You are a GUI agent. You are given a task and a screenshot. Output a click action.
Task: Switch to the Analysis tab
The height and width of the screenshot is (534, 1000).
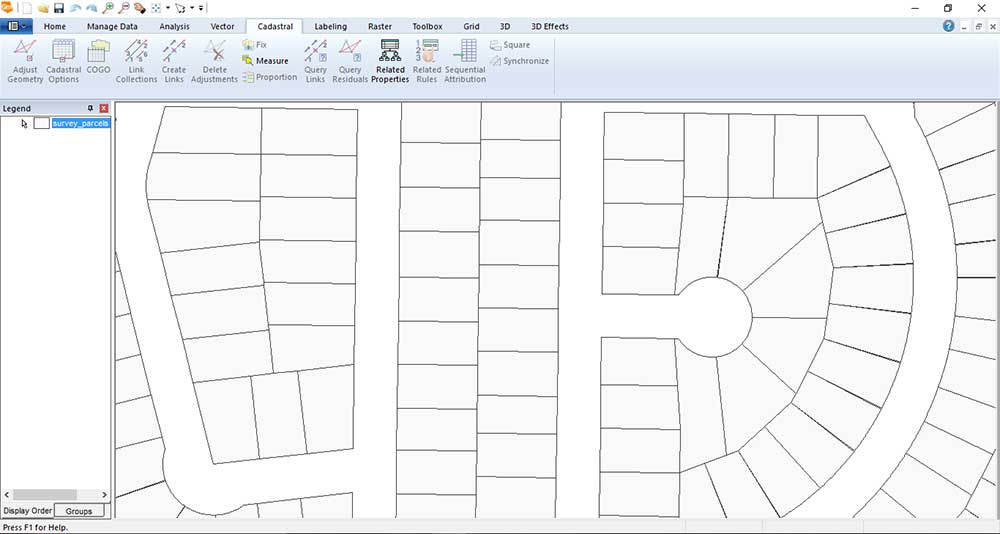174,26
